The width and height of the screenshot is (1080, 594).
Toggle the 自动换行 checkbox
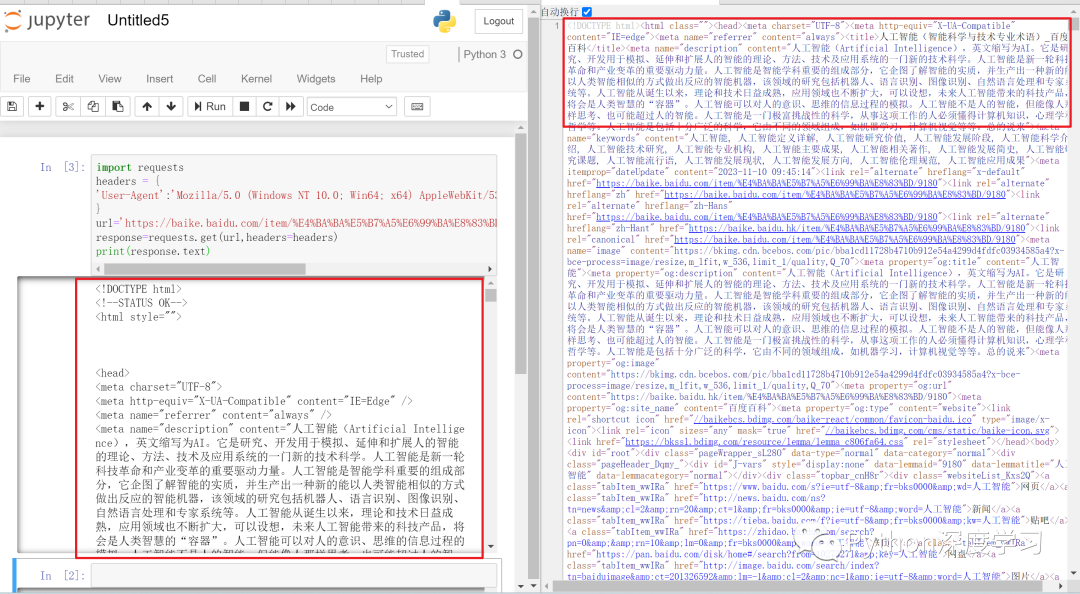587,12
